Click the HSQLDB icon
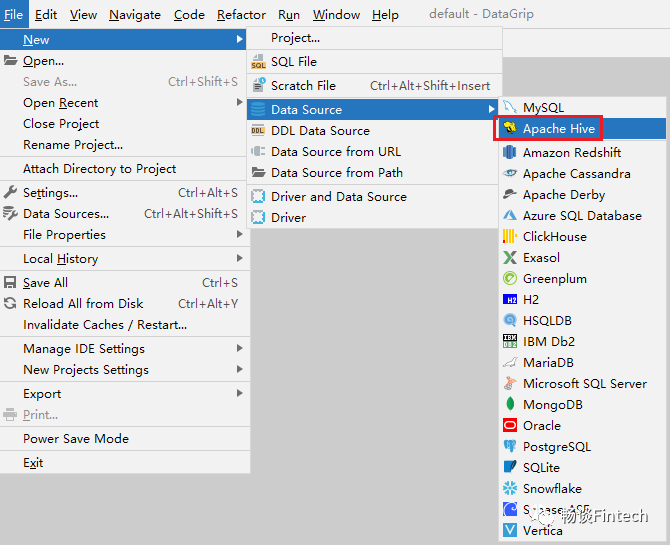670x545 pixels. pos(509,320)
